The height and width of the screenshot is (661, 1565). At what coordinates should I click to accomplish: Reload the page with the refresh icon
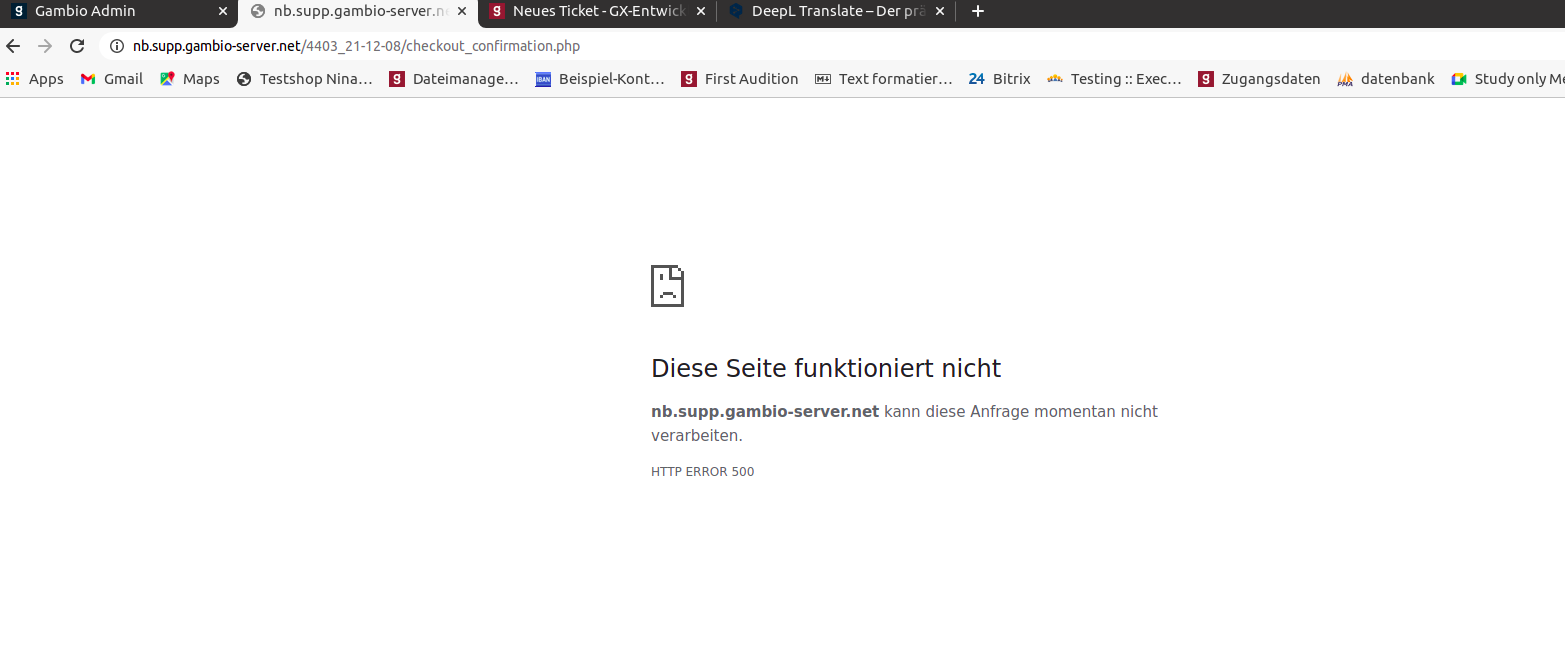pyautogui.click(x=77, y=46)
